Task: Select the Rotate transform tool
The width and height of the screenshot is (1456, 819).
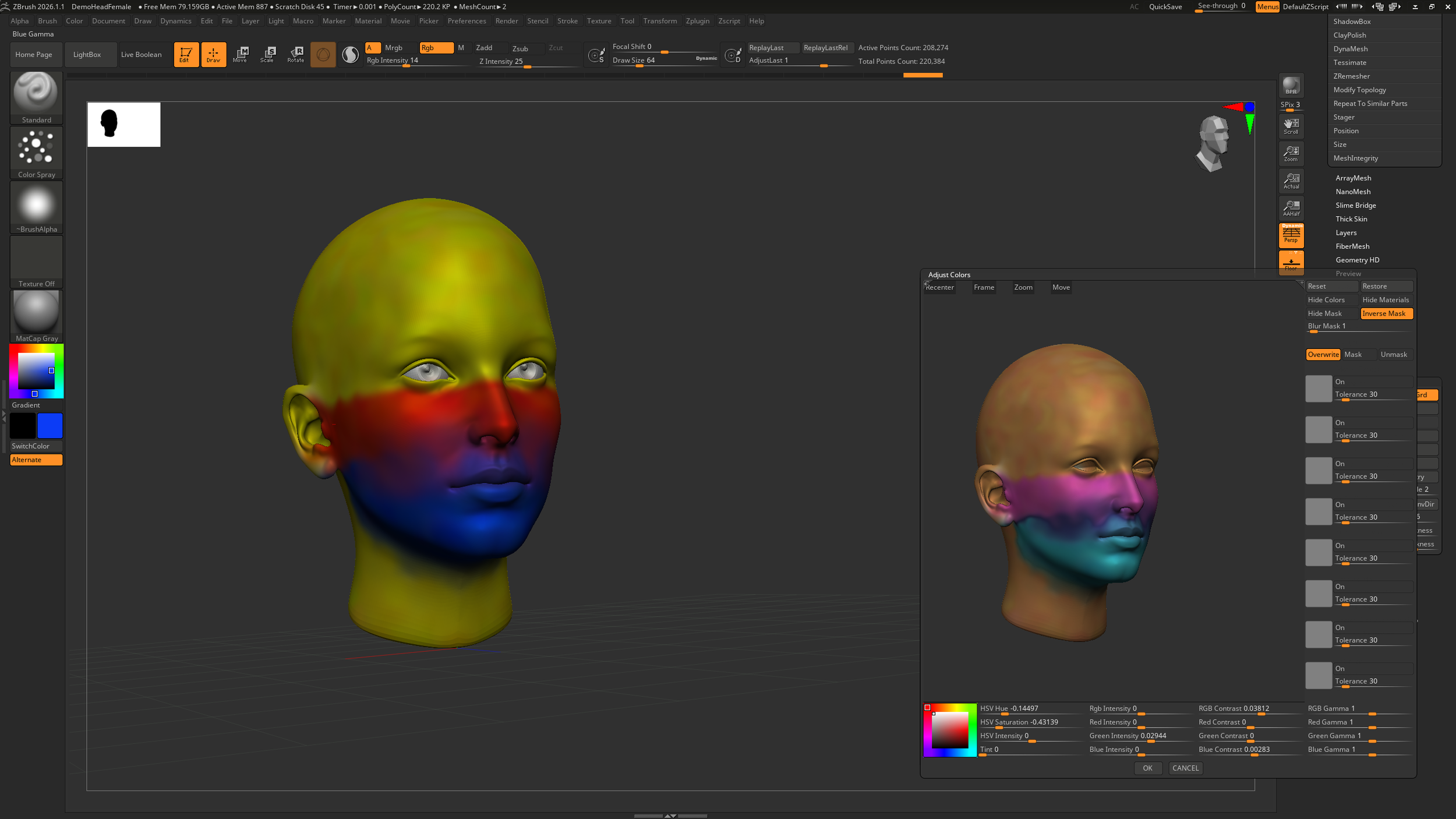Action: [x=295, y=54]
